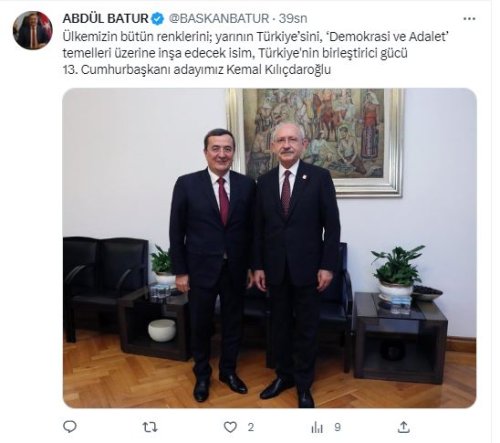Open tweet analytics bar chart icon
This screenshot has width=500, height=443.
click(x=317, y=427)
